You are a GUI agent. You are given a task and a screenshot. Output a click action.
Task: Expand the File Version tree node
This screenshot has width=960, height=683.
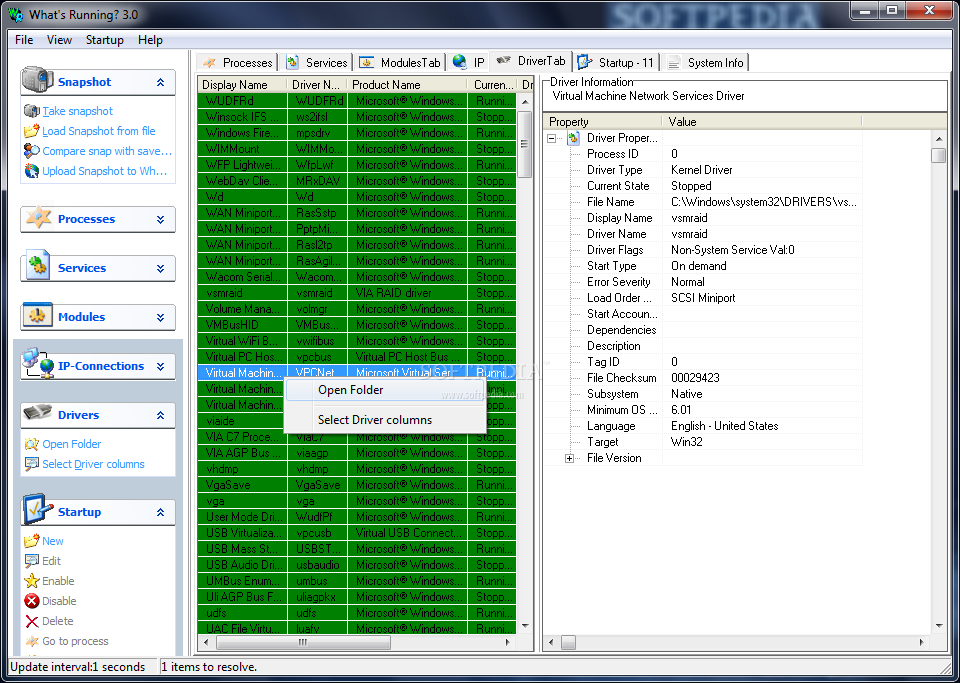click(569, 458)
